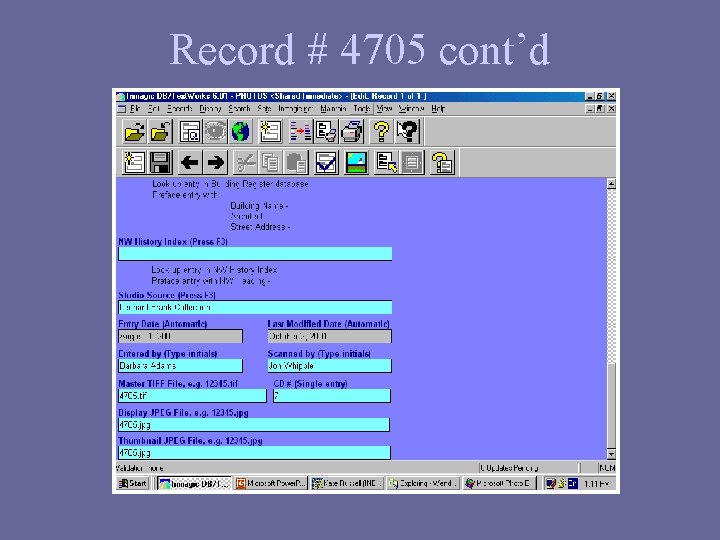Click the 'Street Address -' help text
The width and height of the screenshot is (720, 540).
[260, 227]
